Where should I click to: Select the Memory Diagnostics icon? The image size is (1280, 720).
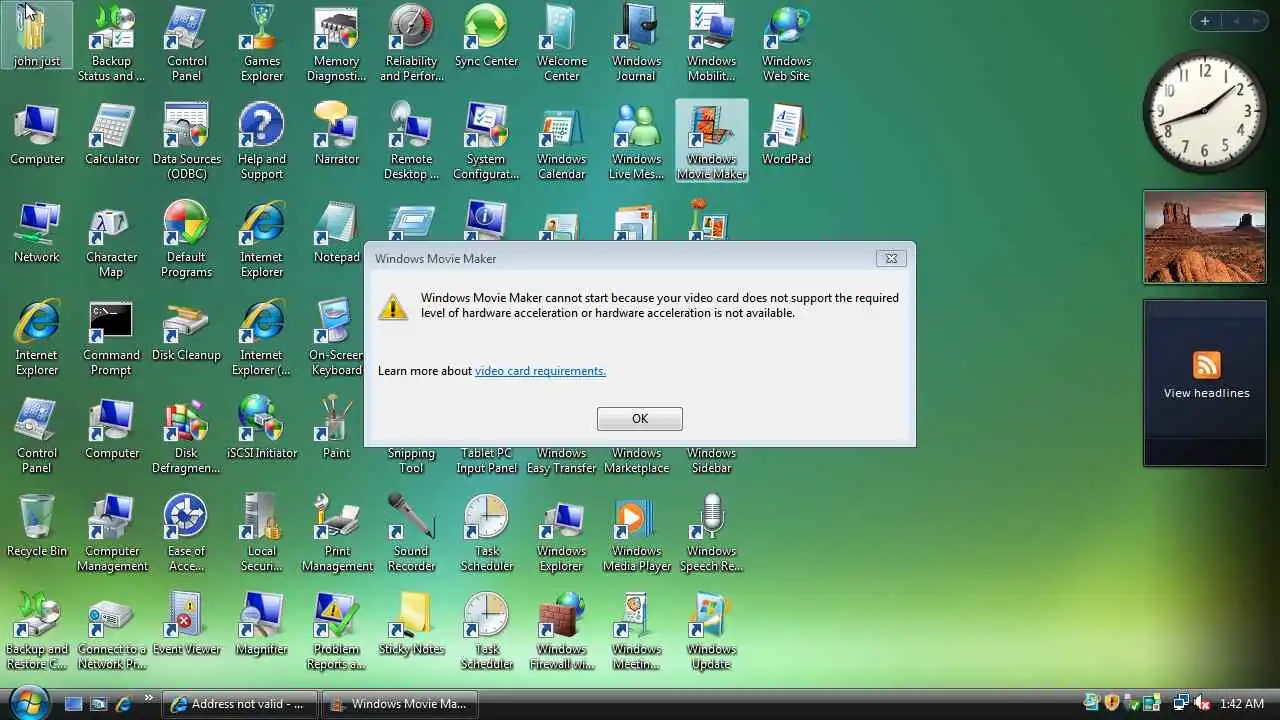(x=337, y=43)
